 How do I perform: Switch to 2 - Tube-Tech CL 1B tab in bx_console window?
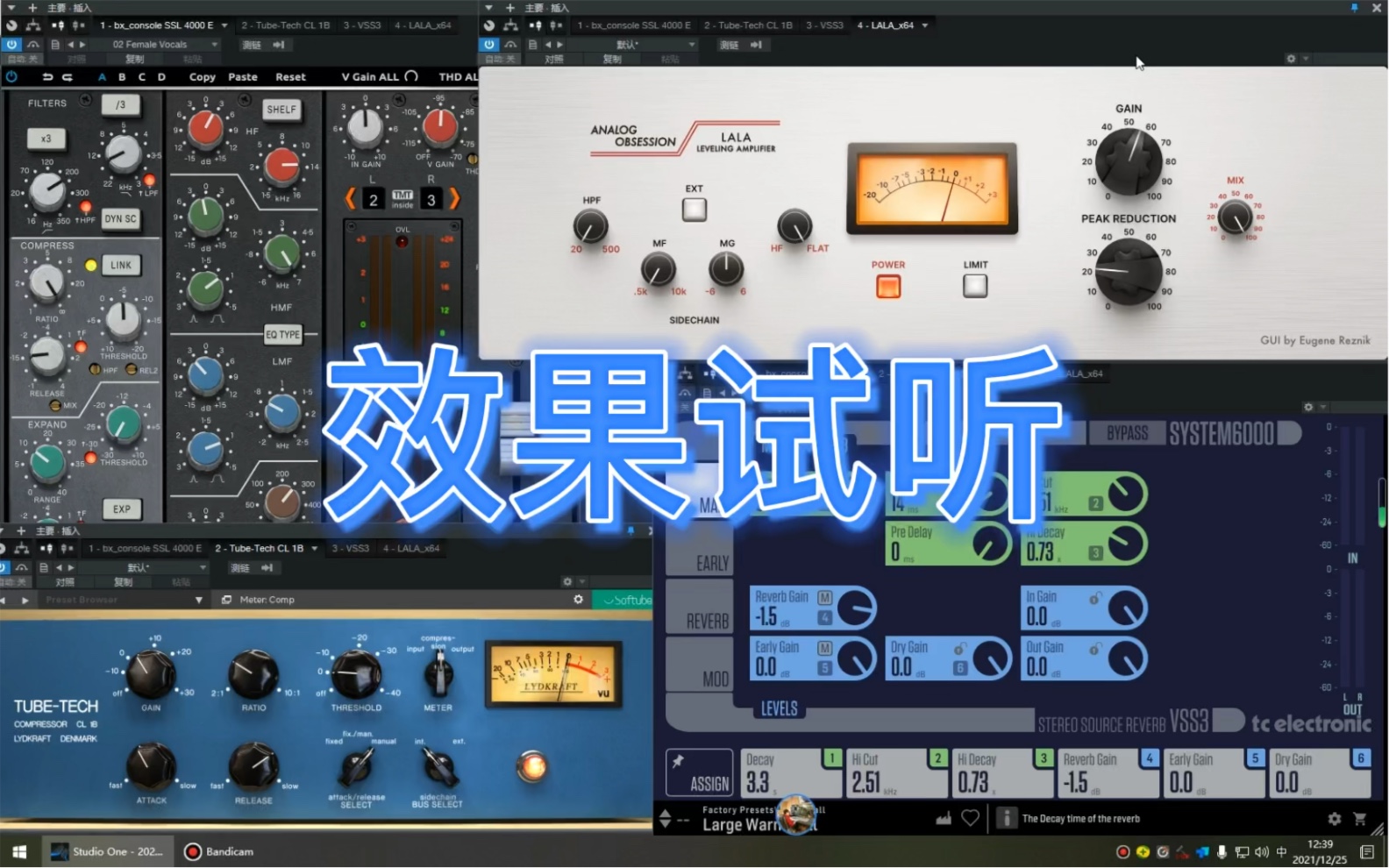point(286,25)
